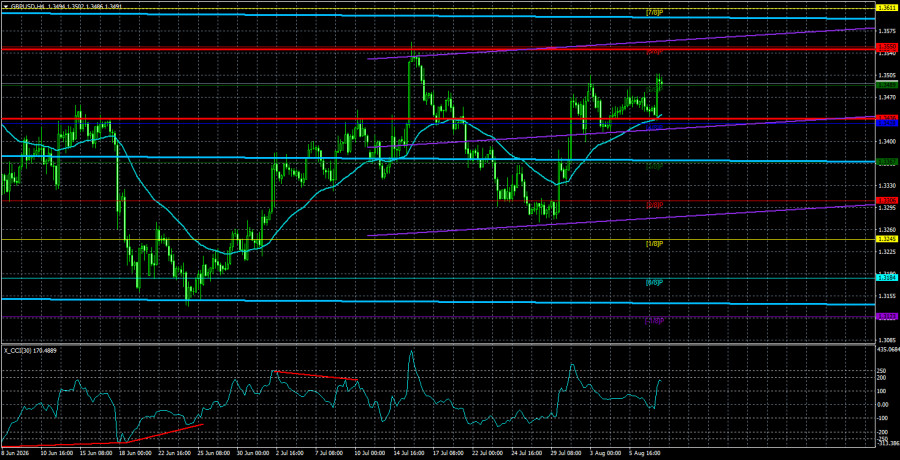
Task: Click the dropdown triangle beside GBPUSD,H4
Action: (5, 5)
